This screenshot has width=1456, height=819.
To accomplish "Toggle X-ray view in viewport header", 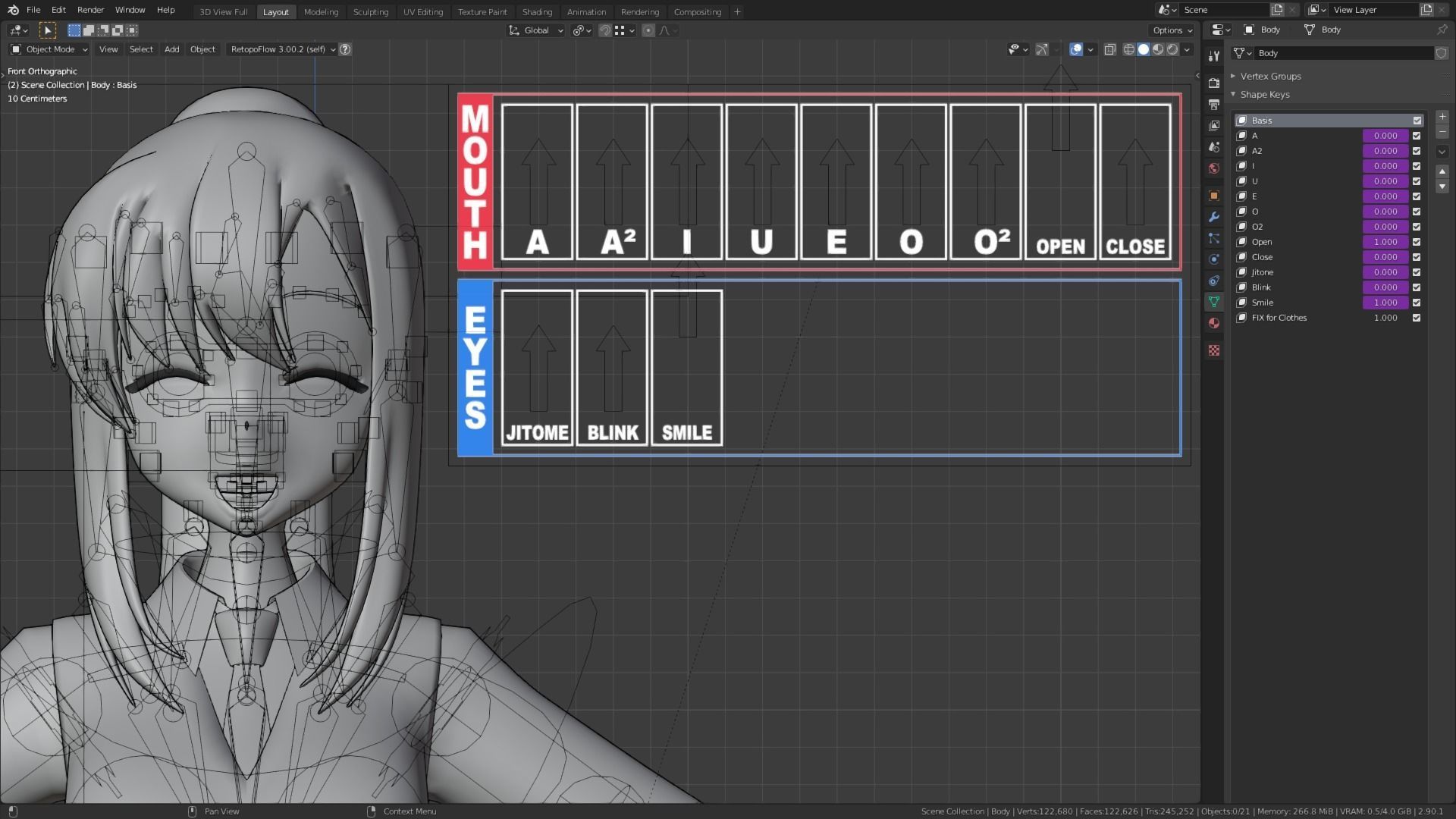I will (x=1109, y=49).
